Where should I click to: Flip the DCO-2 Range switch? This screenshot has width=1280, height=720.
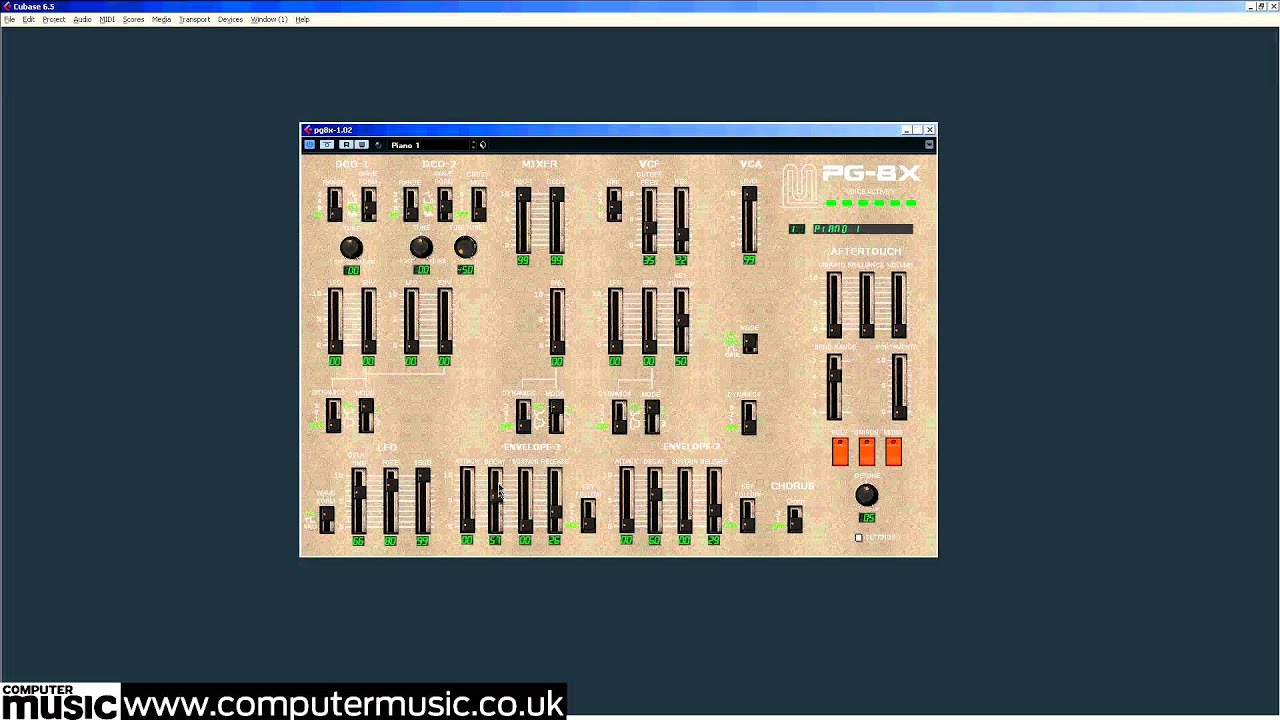tap(410, 205)
